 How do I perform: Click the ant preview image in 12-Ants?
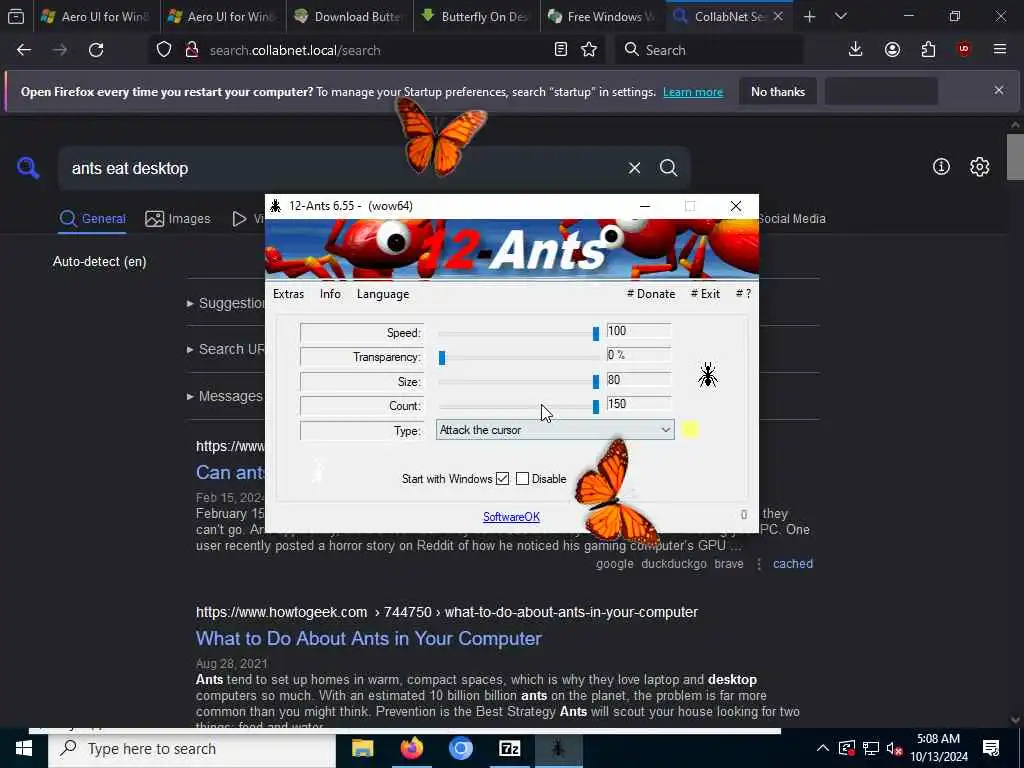coord(708,376)
